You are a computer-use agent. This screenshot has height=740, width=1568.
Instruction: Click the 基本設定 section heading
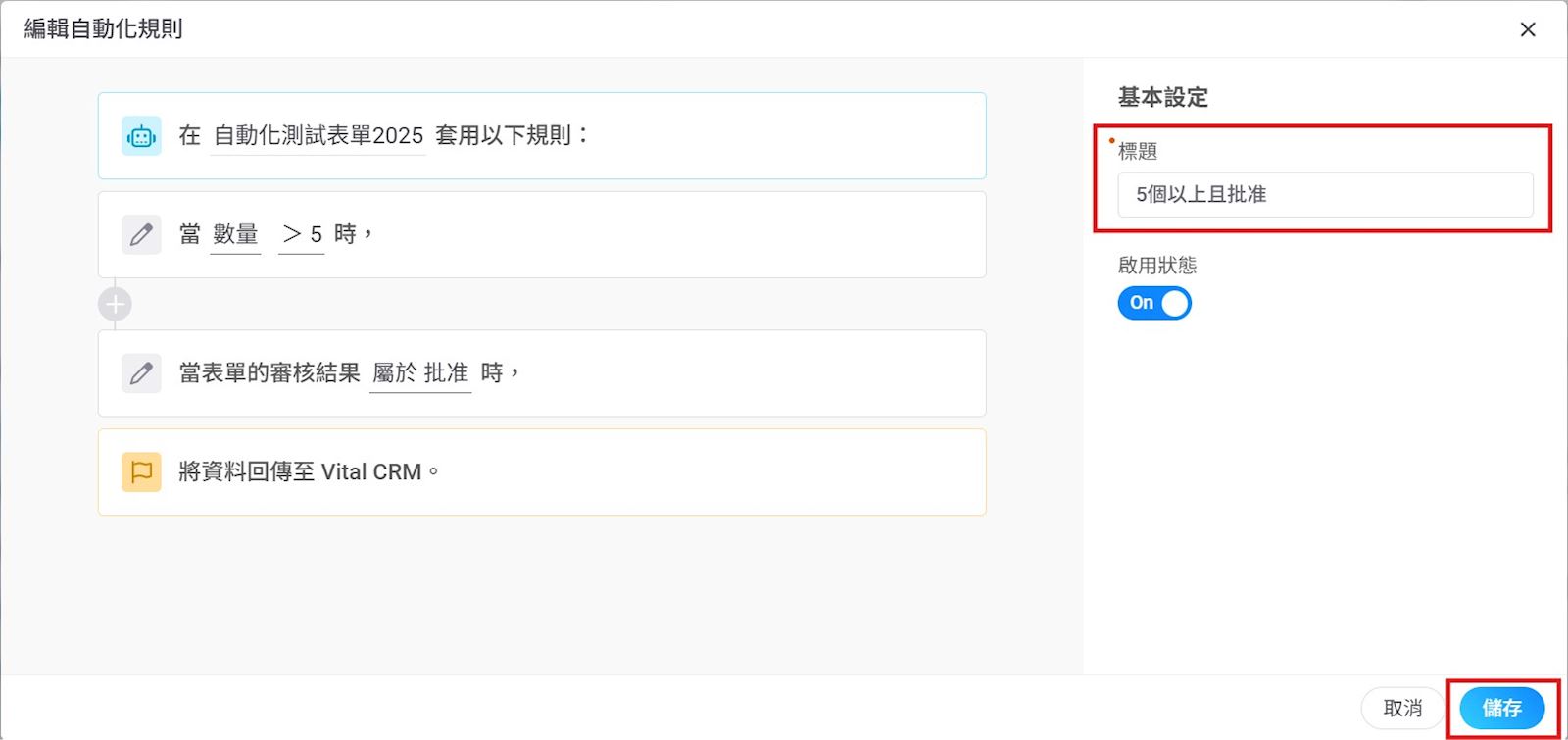(1162, 98)
